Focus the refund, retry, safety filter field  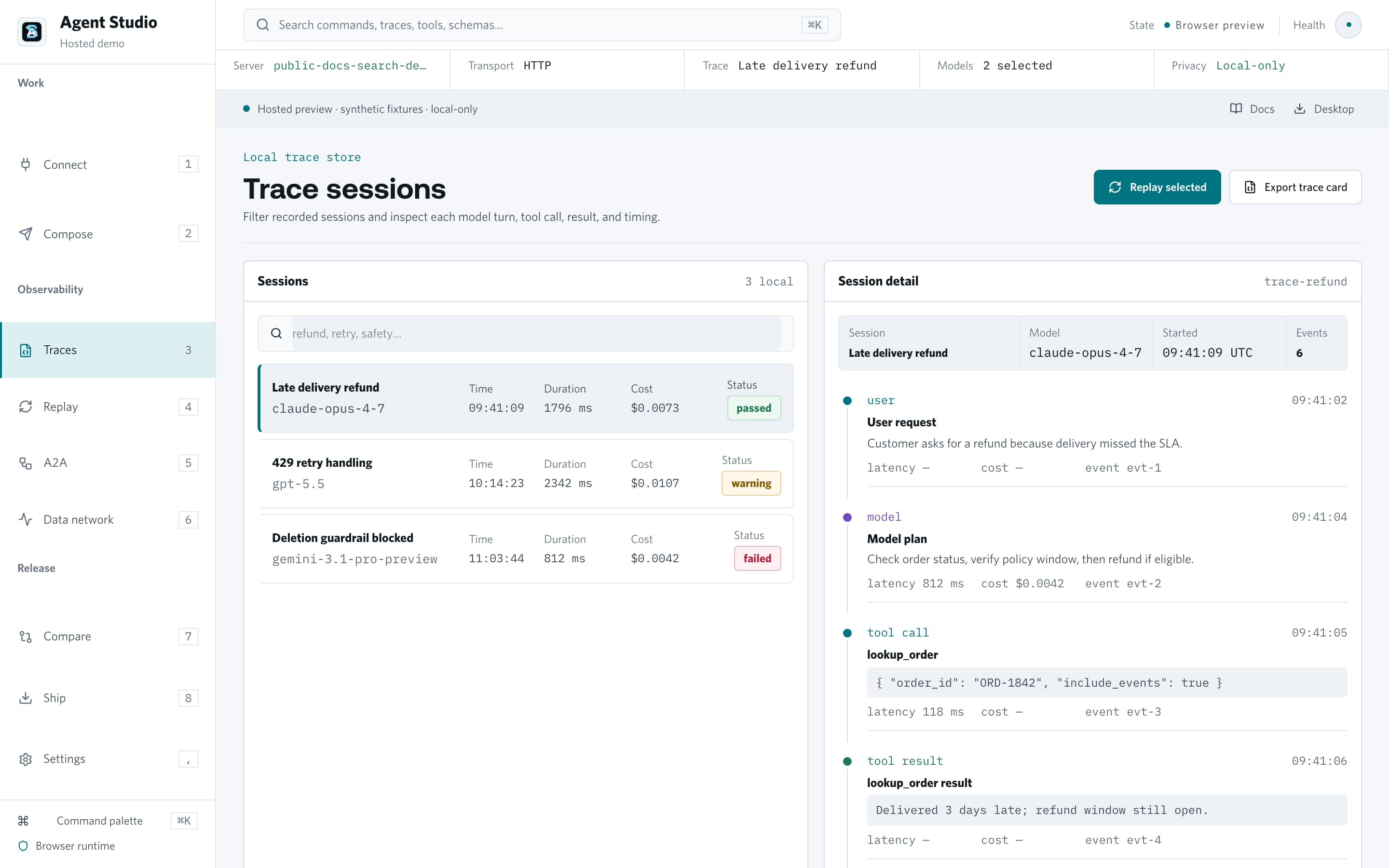(x=536, y=334)
